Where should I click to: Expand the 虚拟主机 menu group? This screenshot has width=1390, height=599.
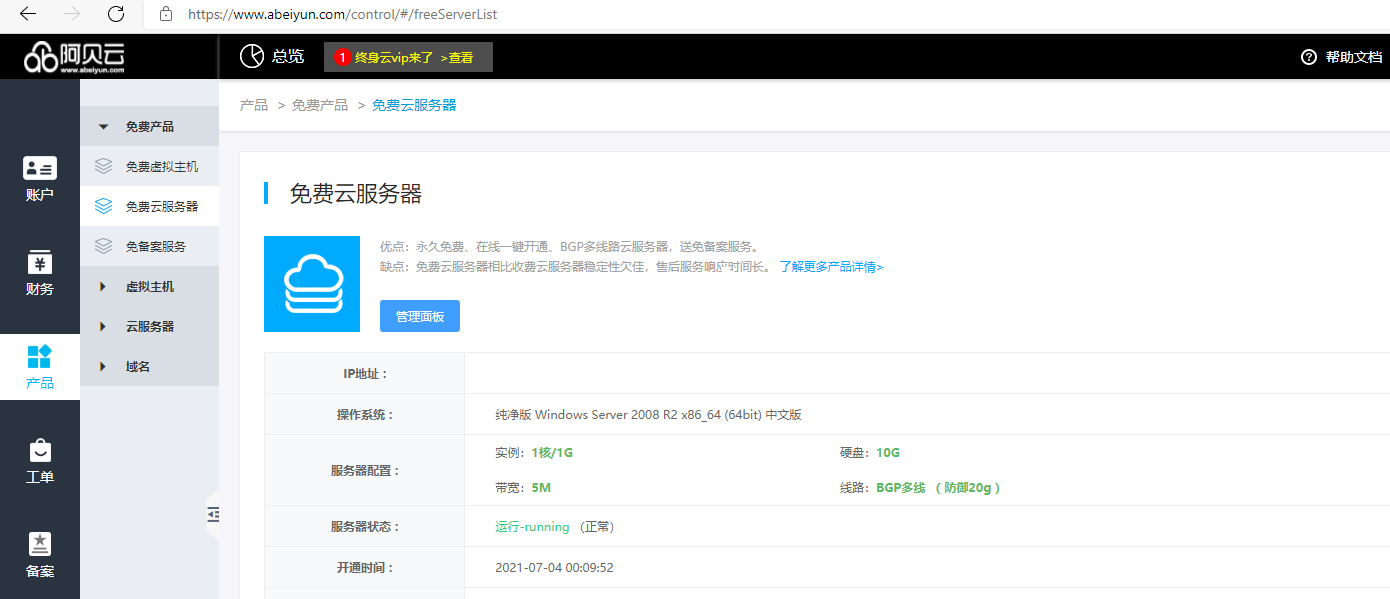coord(103,287)
